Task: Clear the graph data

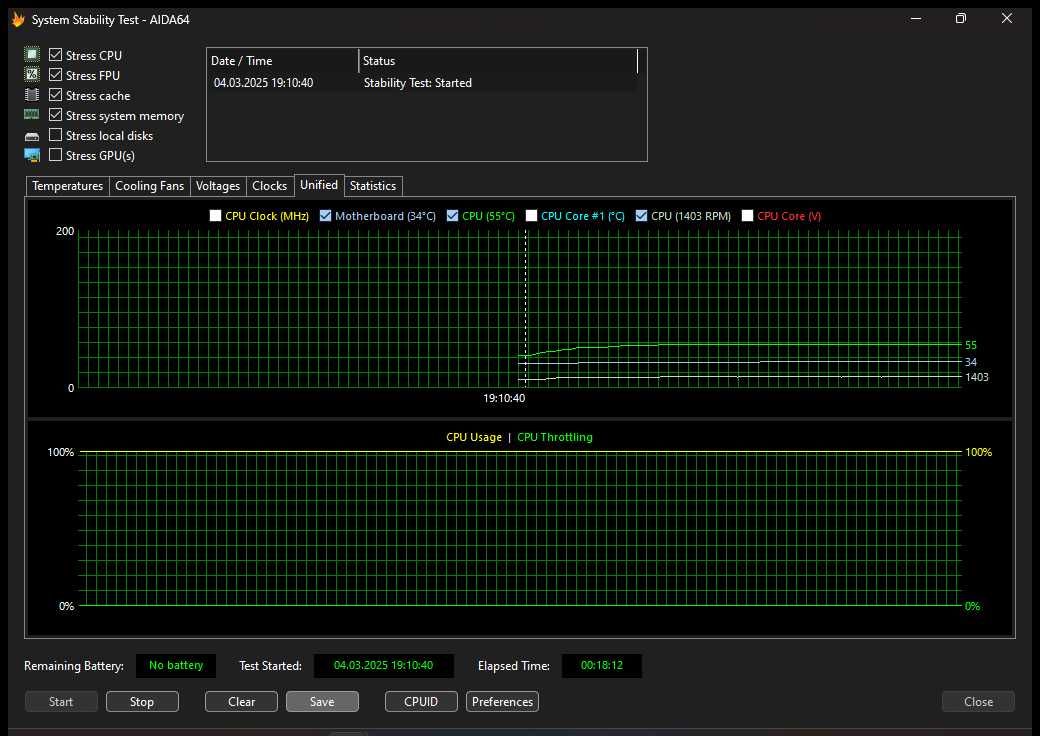Action: [241, 702]
